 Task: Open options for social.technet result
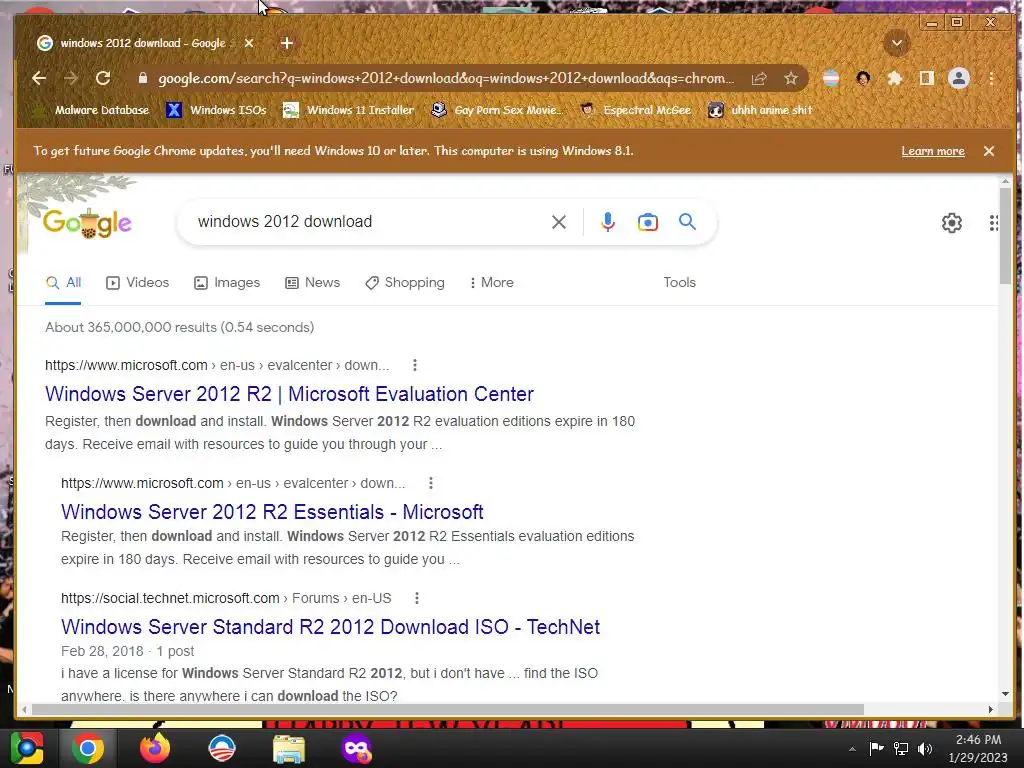pos(417,598)
